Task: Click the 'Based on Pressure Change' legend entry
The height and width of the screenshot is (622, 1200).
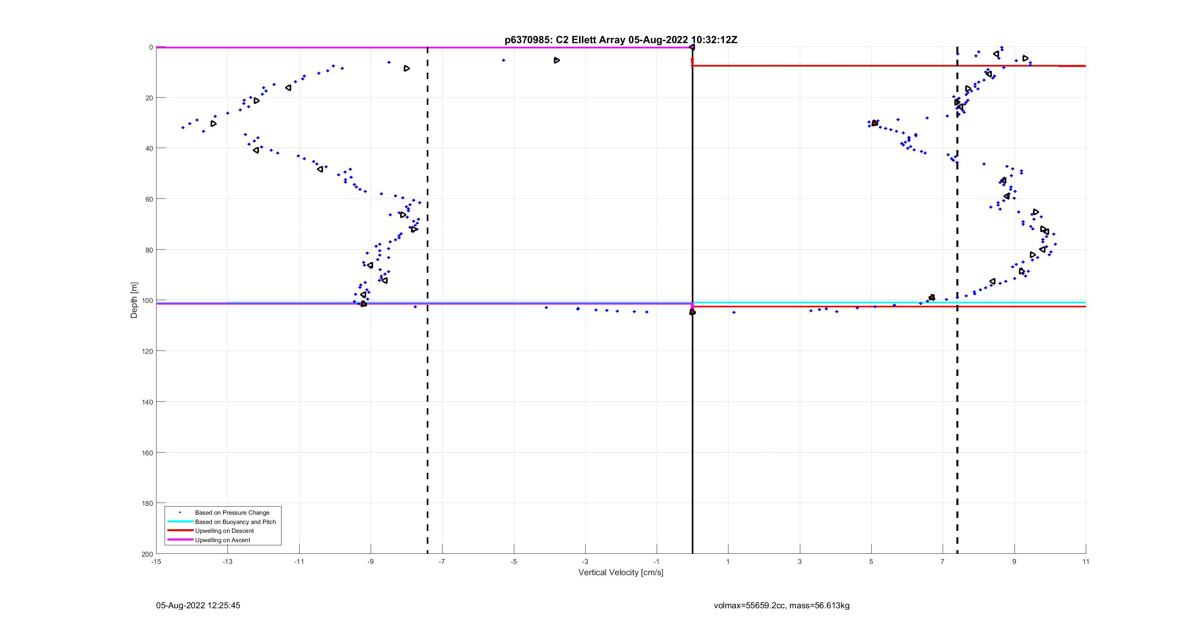Action: (x=232, y=512)
